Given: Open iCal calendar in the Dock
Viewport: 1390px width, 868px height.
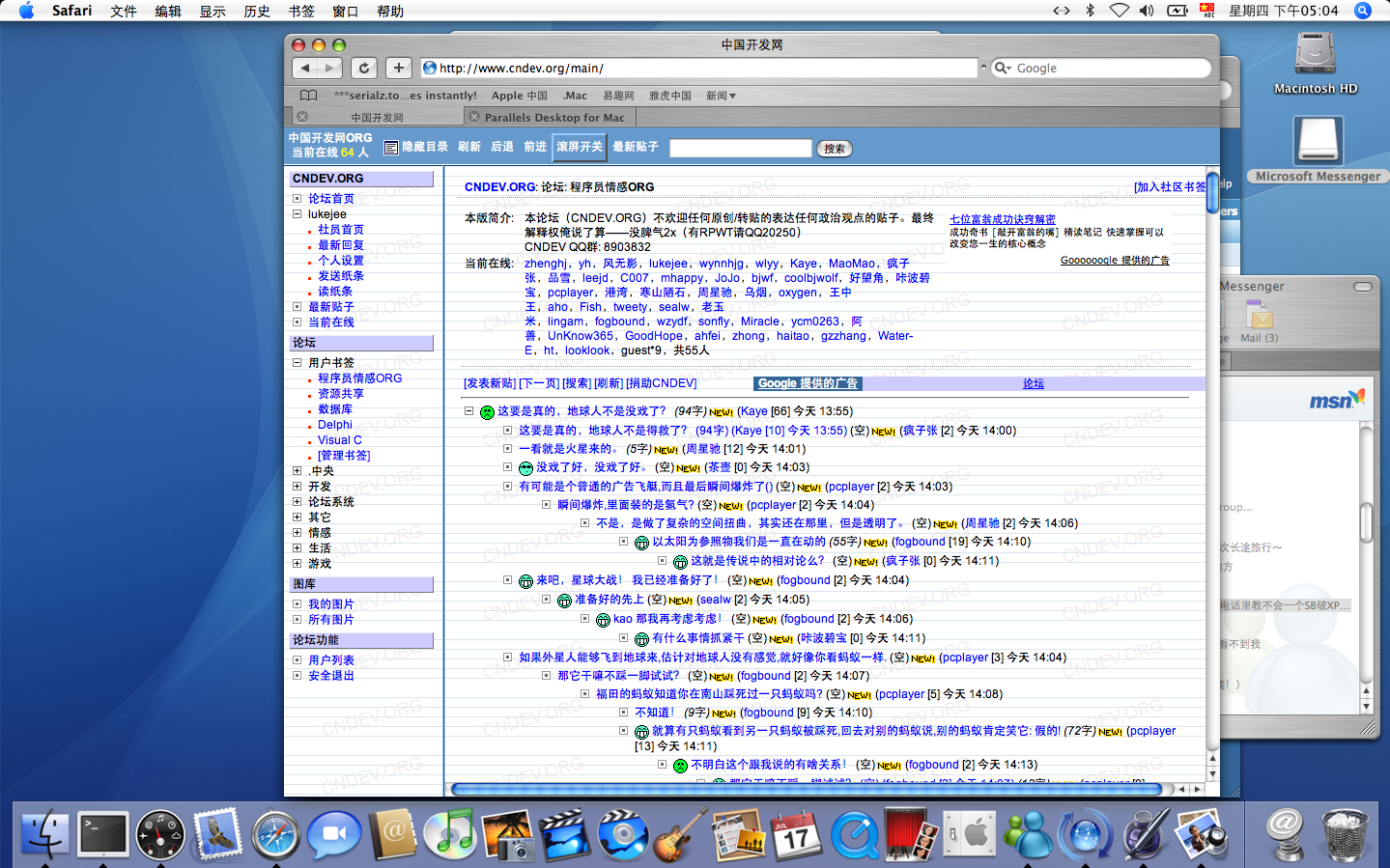Looking at the screenshot, I should pos(796,835).
